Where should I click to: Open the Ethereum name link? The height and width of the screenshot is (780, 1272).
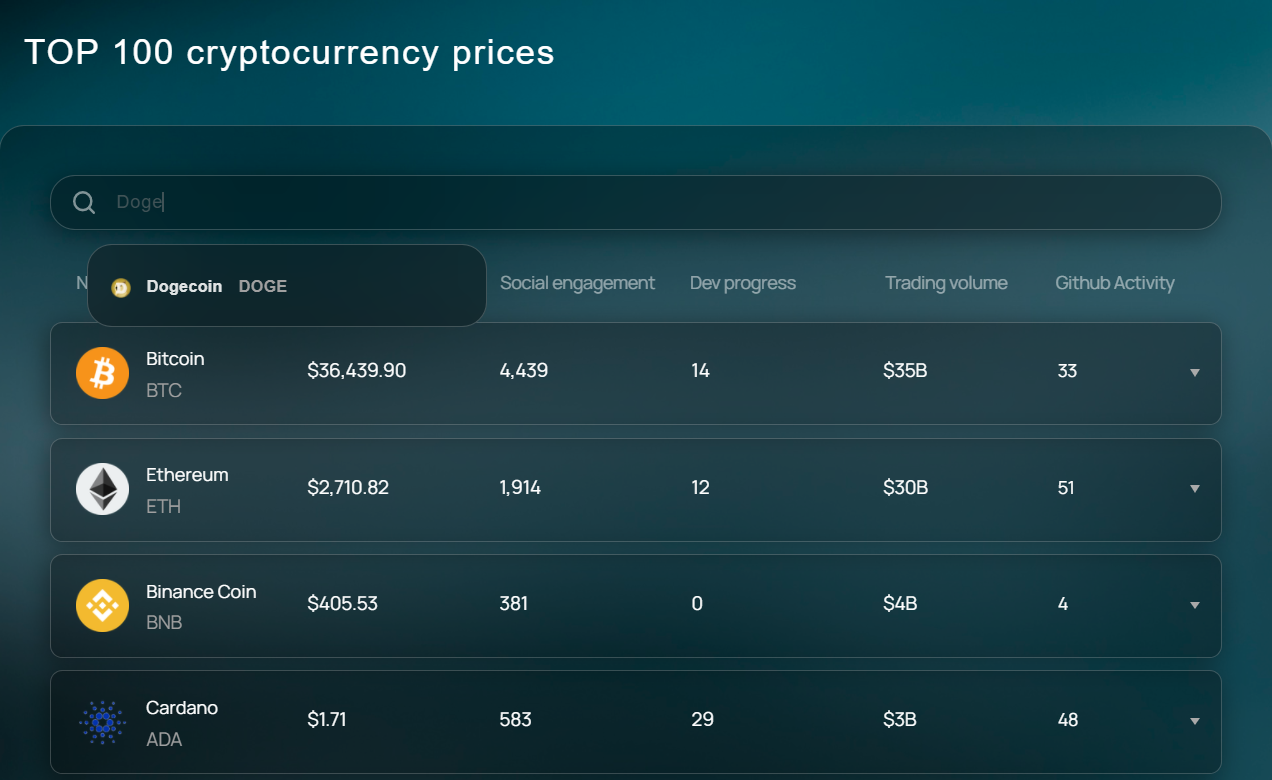[187, 474]
